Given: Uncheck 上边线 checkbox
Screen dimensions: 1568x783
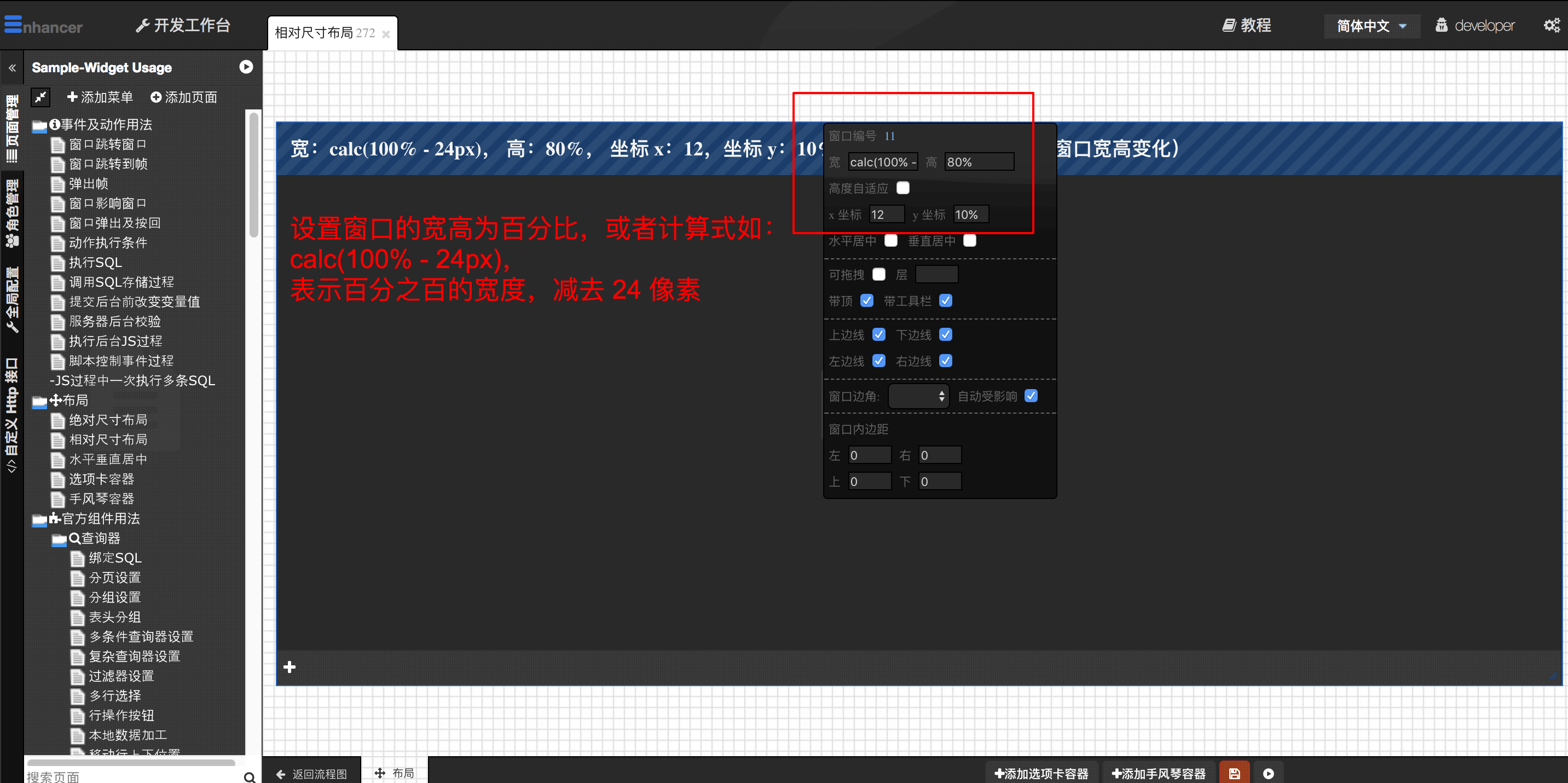Looking at the screenshot, I should pos(879,335).
